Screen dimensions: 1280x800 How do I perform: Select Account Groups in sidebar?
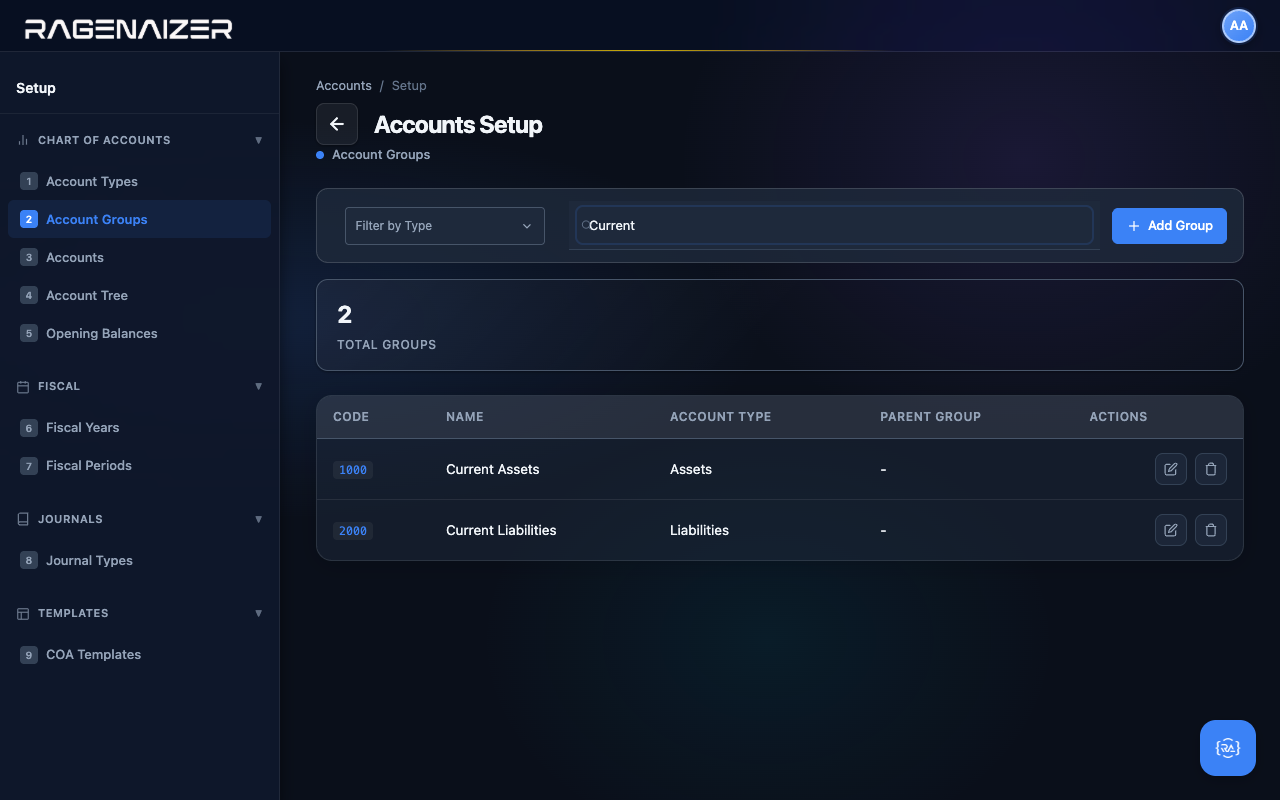pos(139,219)
